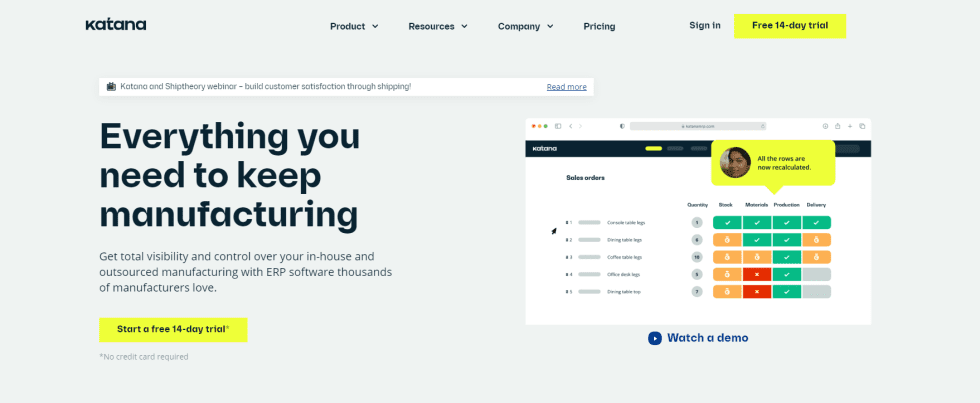Click the Dining table legs row name
The image size is (980, 403).
[624, 240]
